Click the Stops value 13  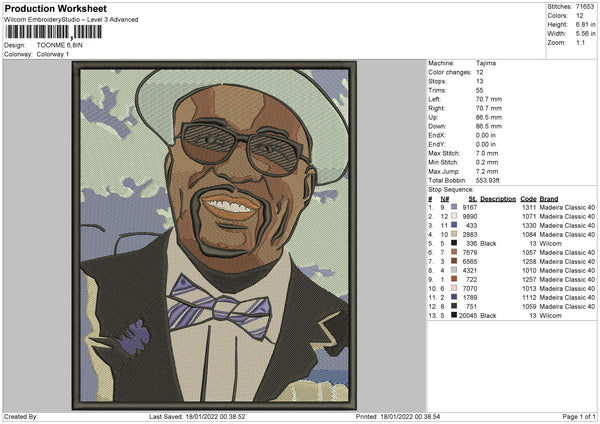(x=479, y=81)
